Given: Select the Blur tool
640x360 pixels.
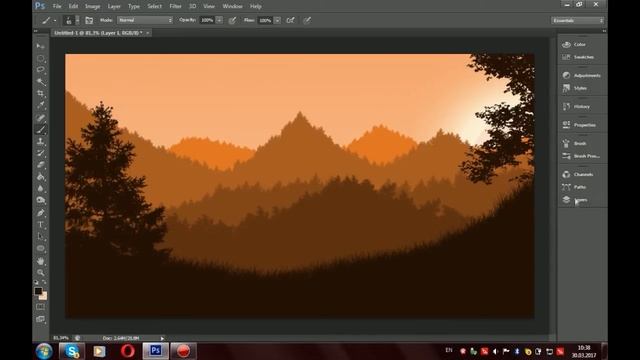Looking at the screenshot, I should 40,189.
